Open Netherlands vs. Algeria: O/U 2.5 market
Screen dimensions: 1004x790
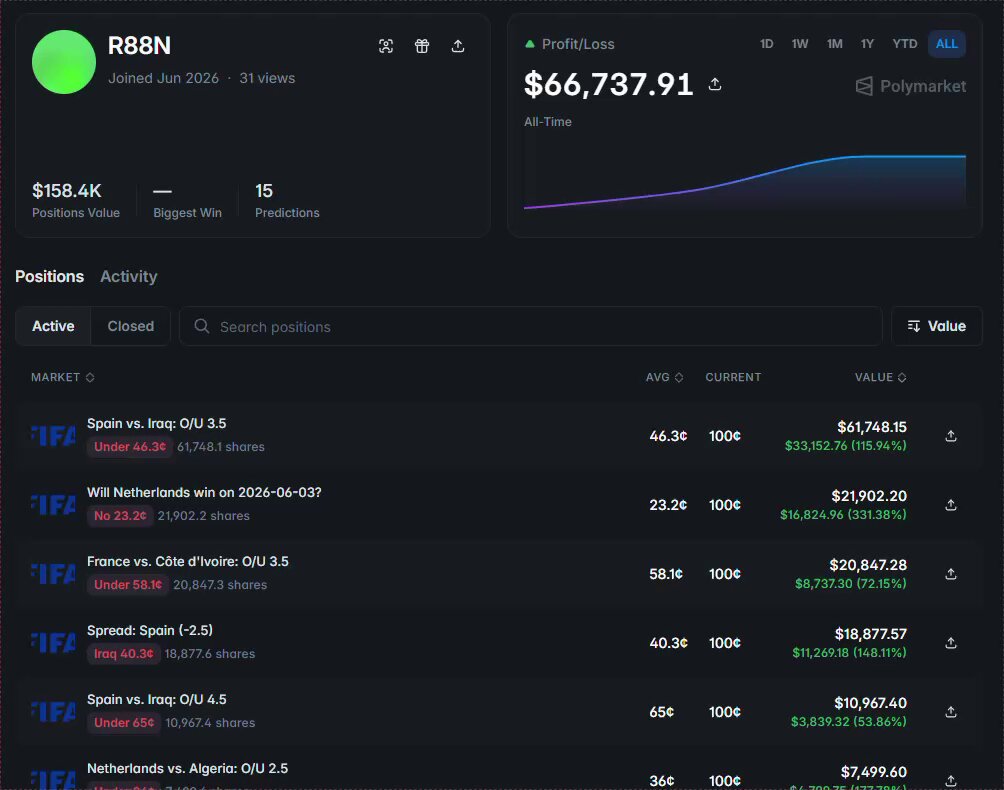coord(188,768)
